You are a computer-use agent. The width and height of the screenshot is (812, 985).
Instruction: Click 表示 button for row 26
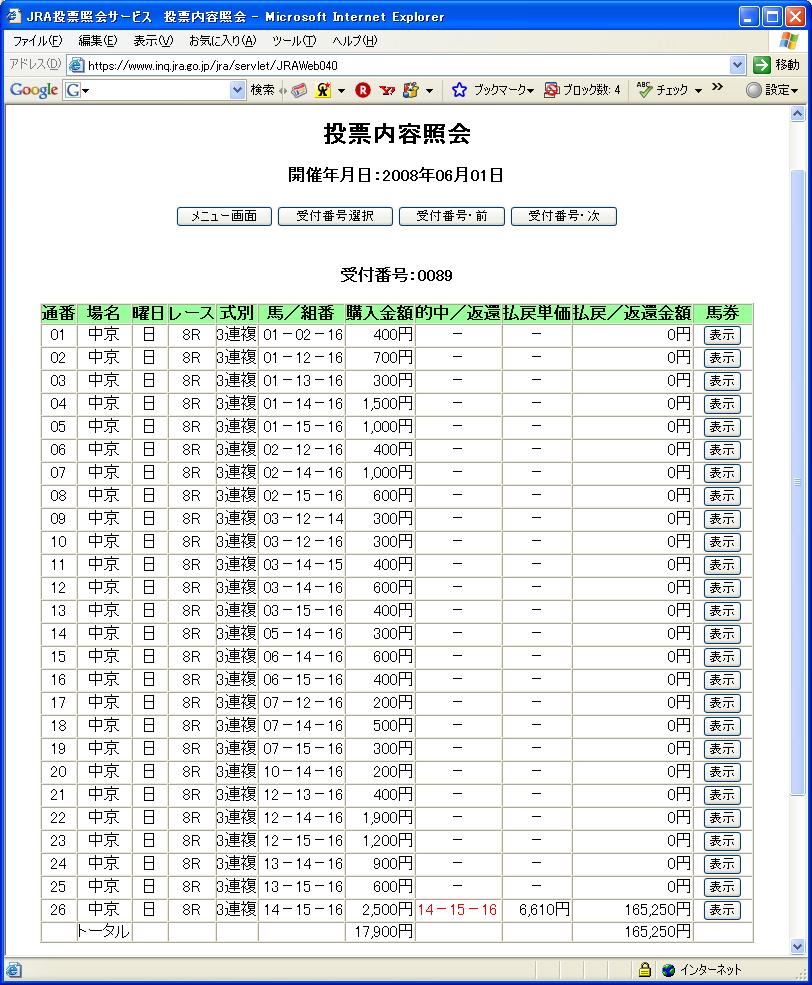coord(722,910)
